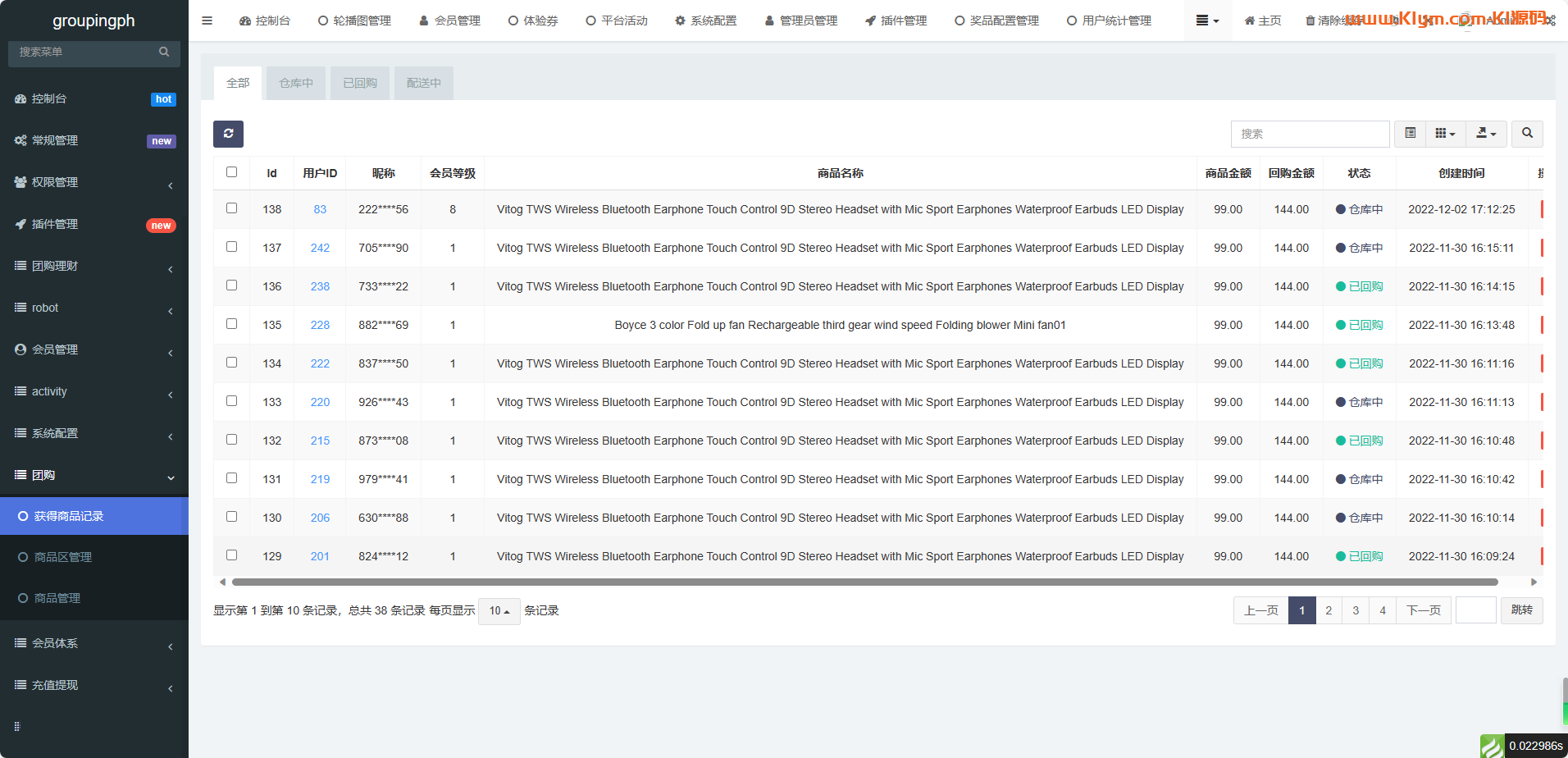1568x758 pixels.
Task: Check the row with Id 132
Action: pyautogui.click(x=231, y=440)
